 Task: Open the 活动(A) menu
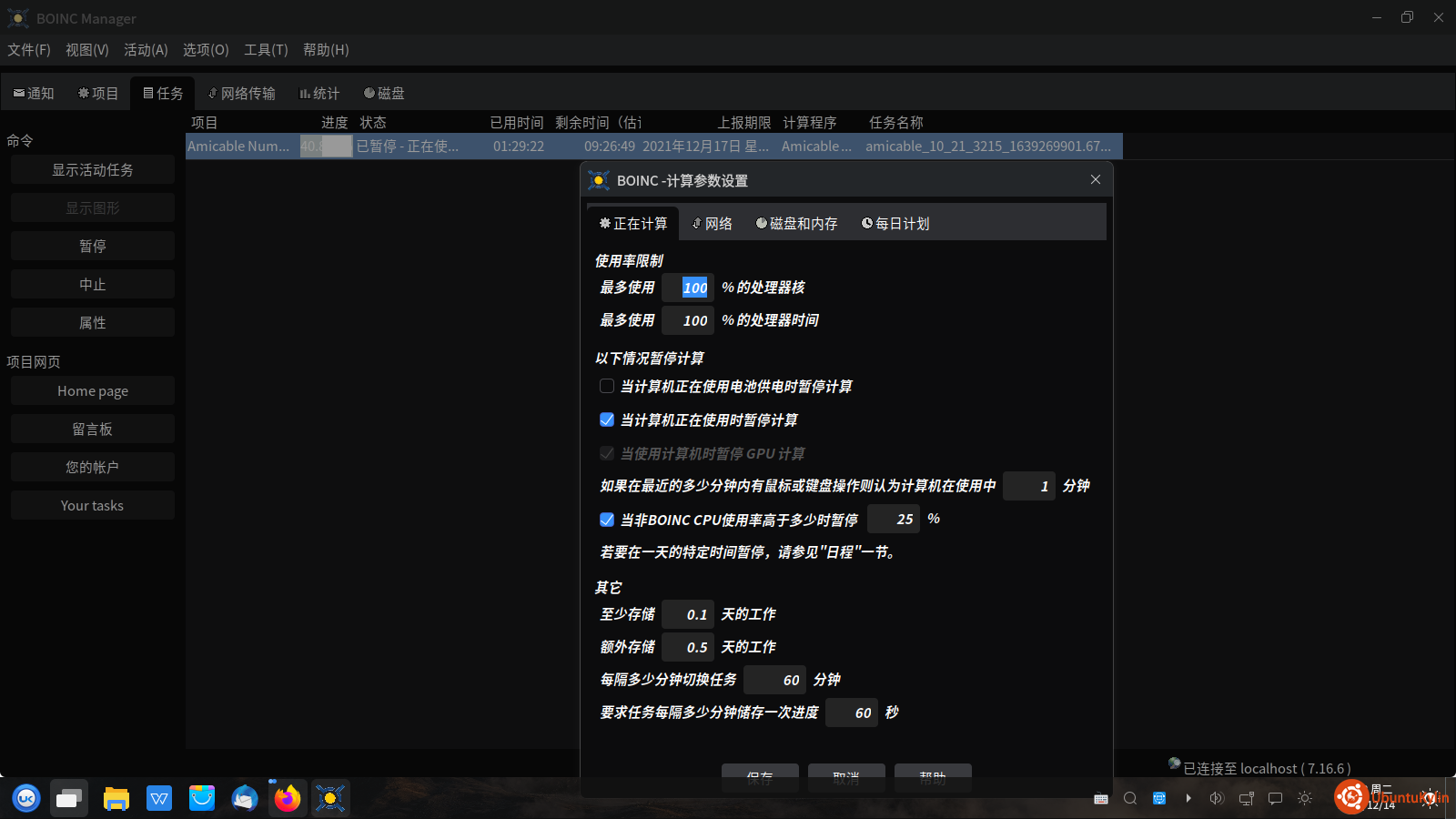coord(146,50)
